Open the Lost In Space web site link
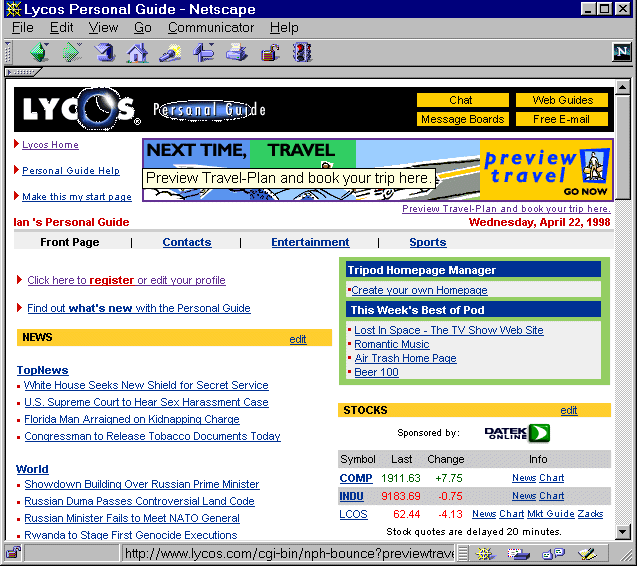The height and width of the screenshot is (566, 637). click(448, 330)
